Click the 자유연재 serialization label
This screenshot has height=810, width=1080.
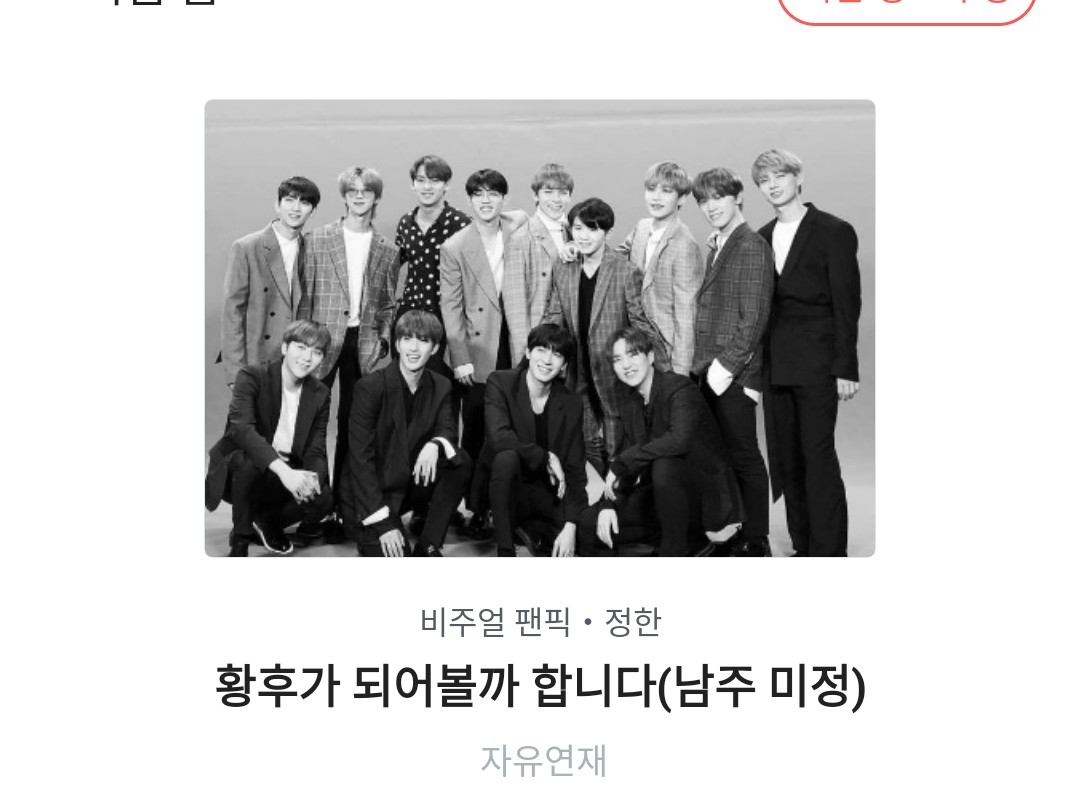(543, 761)
